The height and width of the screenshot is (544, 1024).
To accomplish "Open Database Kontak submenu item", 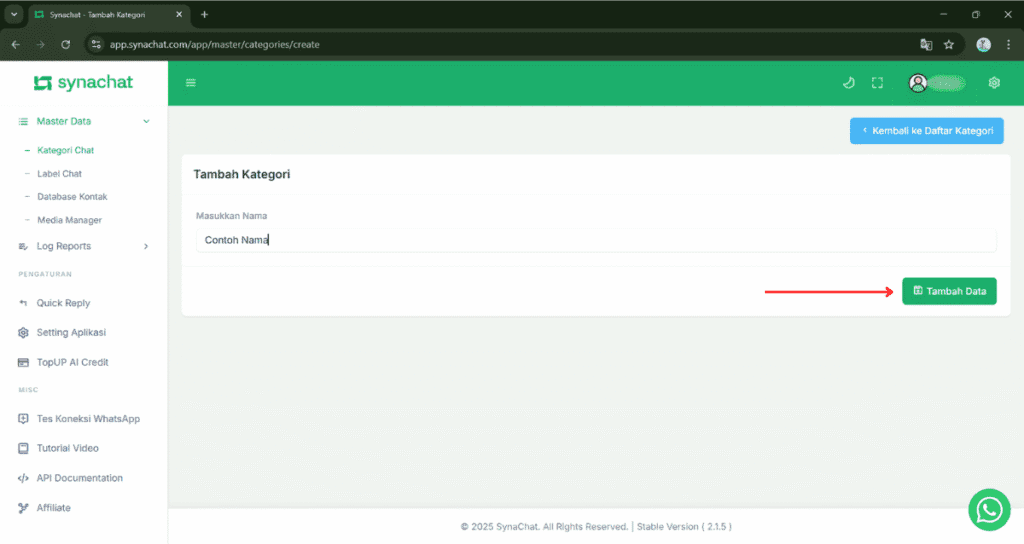I will 72,197.
